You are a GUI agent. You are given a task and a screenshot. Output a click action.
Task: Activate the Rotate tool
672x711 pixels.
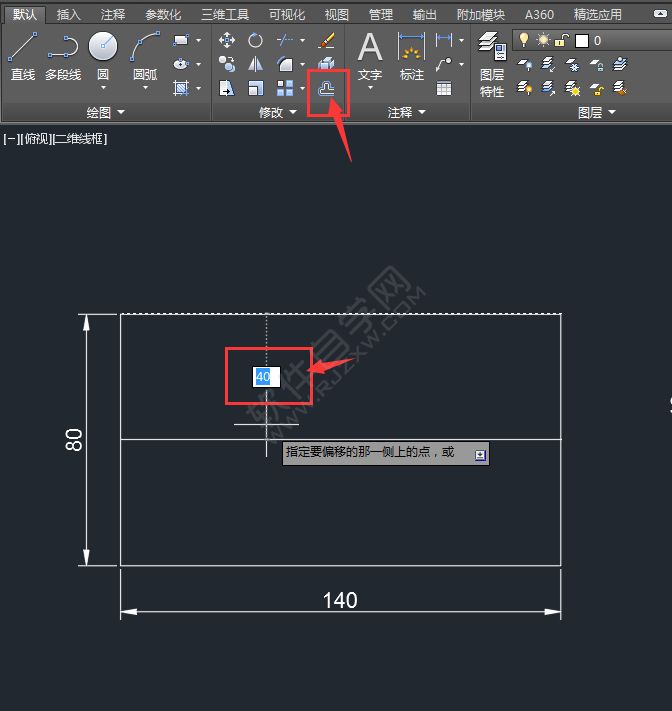coord(255,40)
